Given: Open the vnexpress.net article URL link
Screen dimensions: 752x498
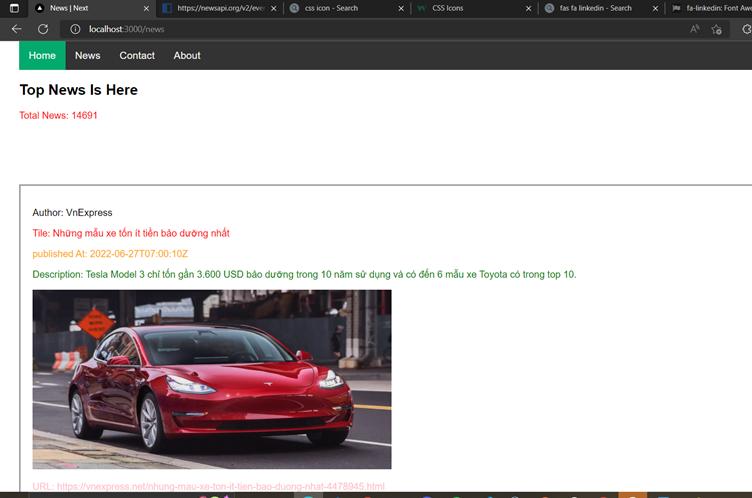Looking at the screenshot, I should pyautogui.click(x=209, y=486).
